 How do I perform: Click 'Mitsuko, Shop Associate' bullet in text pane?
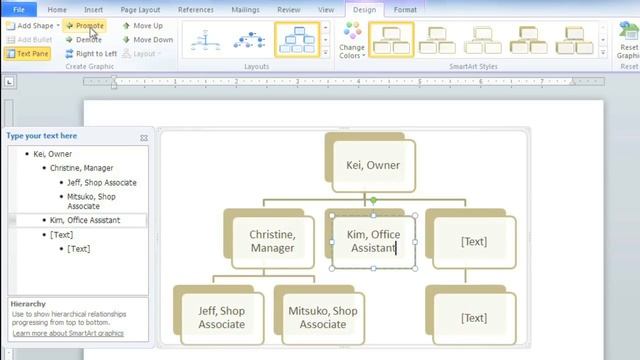click(x=91, y=201)
